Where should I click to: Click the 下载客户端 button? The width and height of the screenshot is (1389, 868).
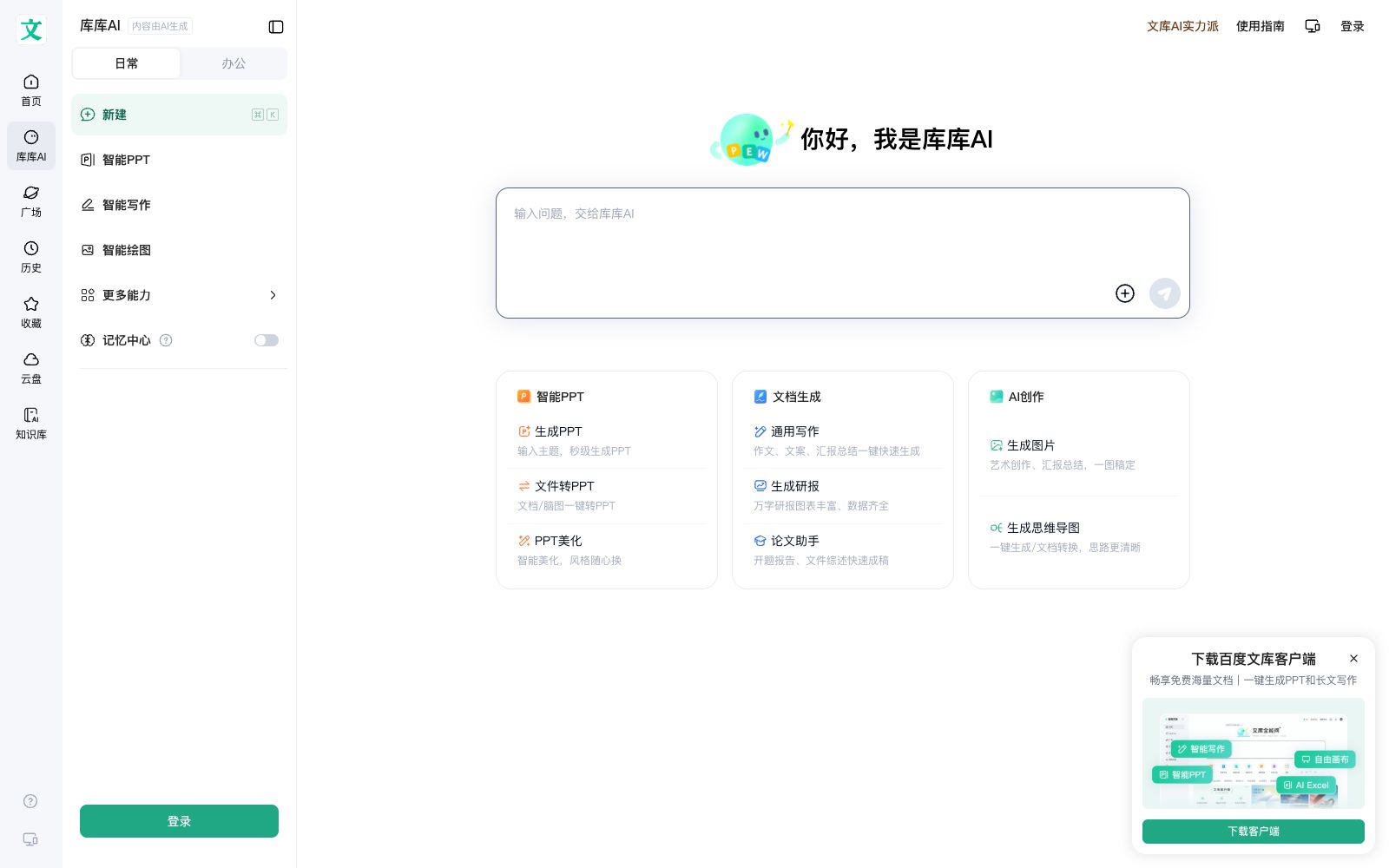point(1254,832)
